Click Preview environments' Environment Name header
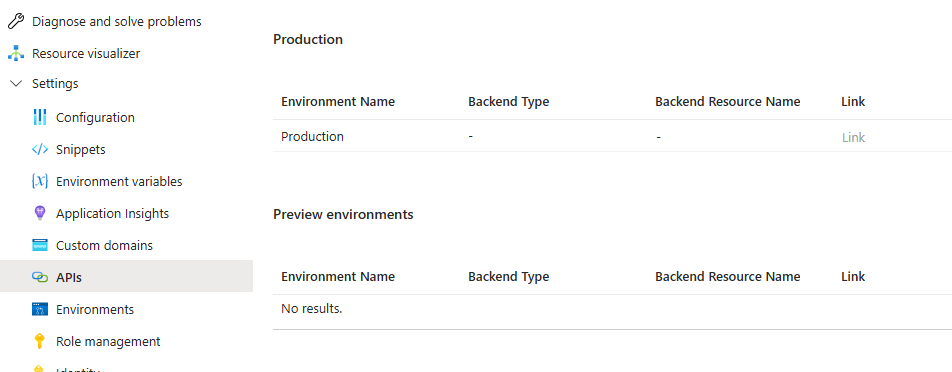Viewport: 952px width, 372px height. [338, 277]
